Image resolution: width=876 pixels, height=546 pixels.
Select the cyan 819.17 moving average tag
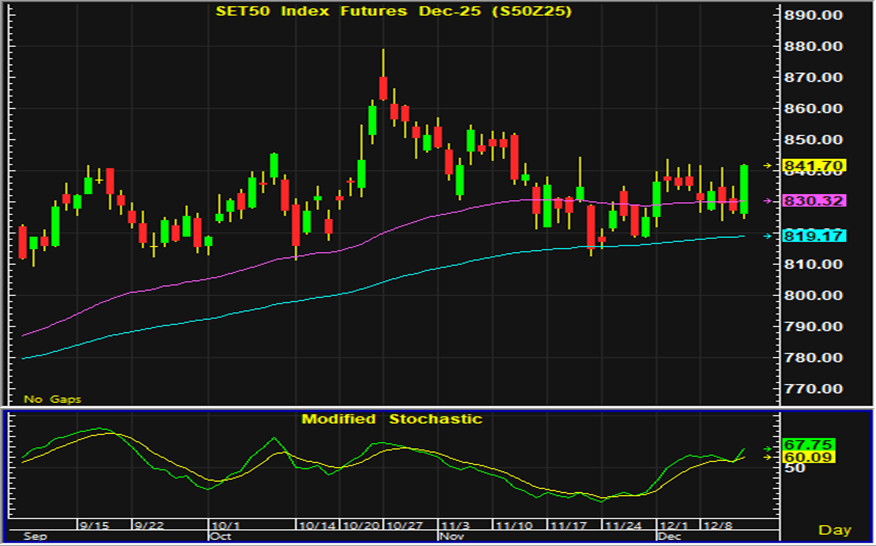pos(815,236)
